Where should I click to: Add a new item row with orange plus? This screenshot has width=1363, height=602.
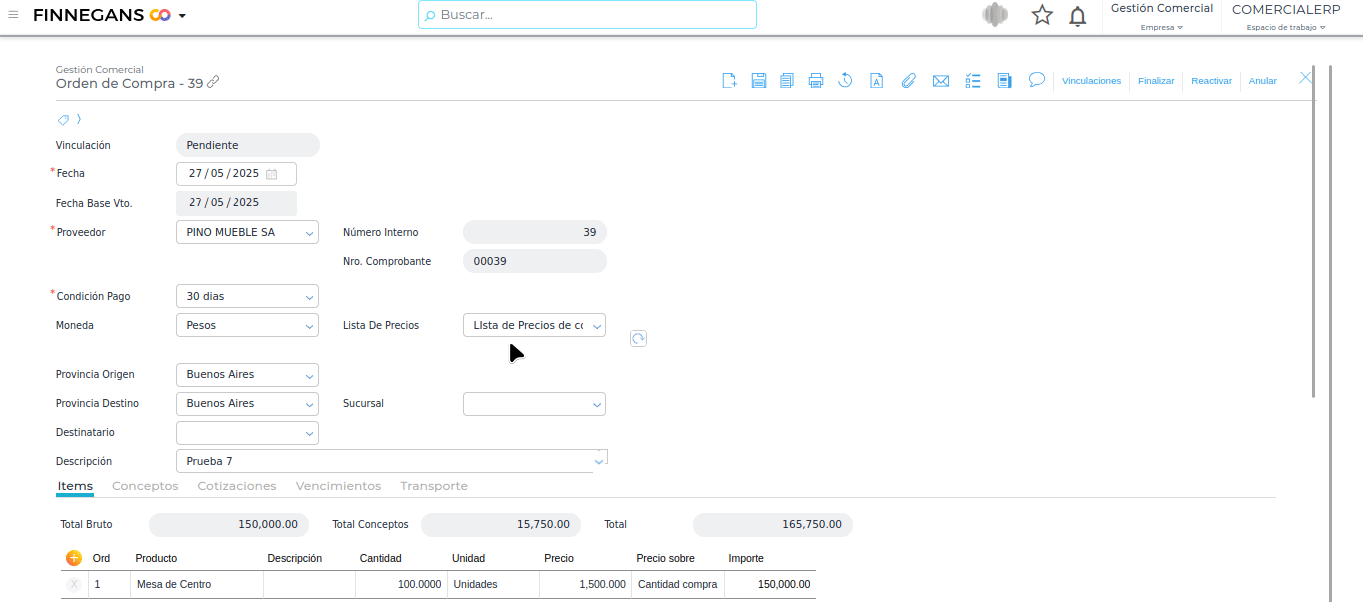pyautogui.click(x=74, y=558)
